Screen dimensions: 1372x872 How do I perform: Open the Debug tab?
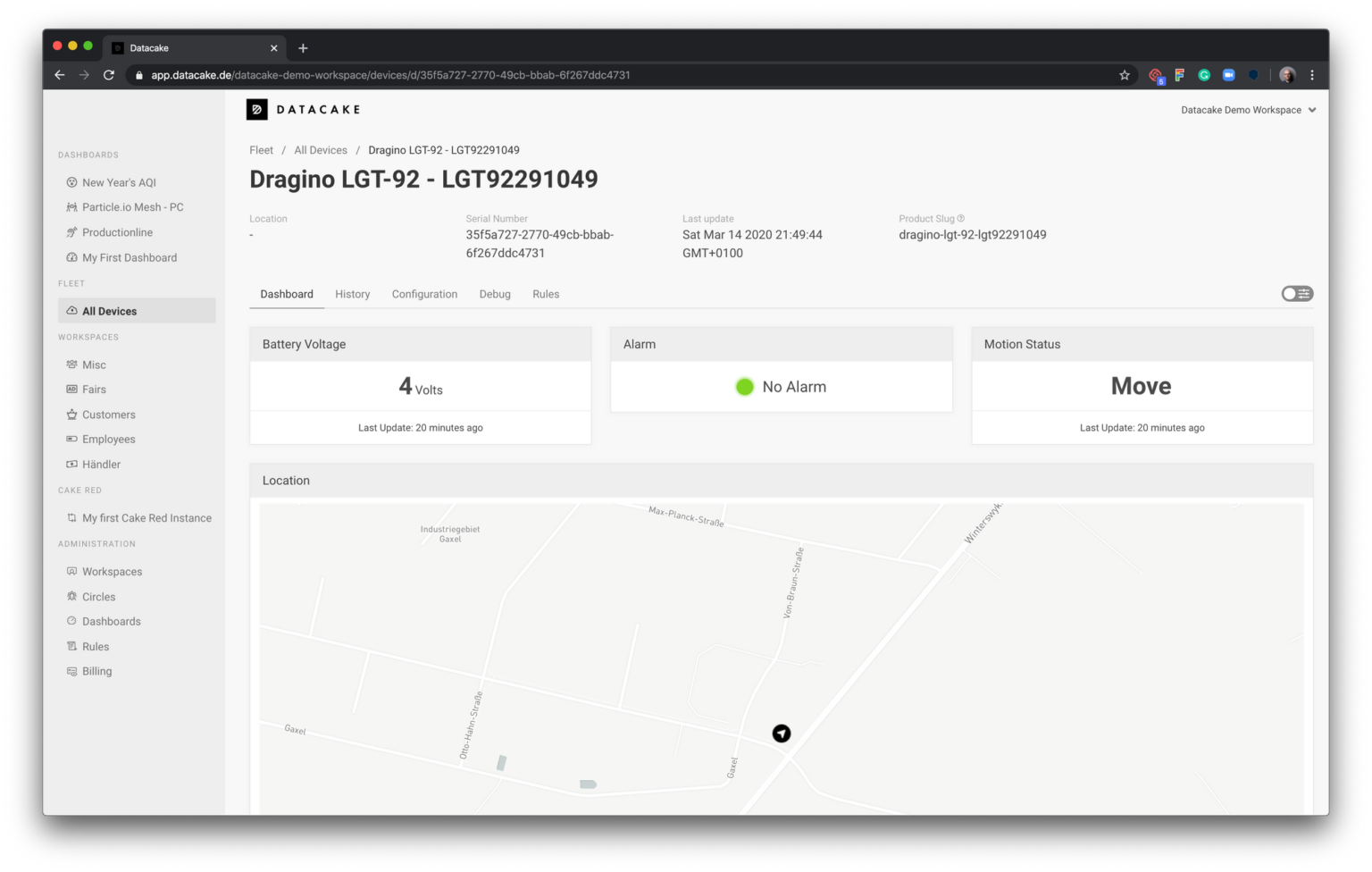[495, 294]
